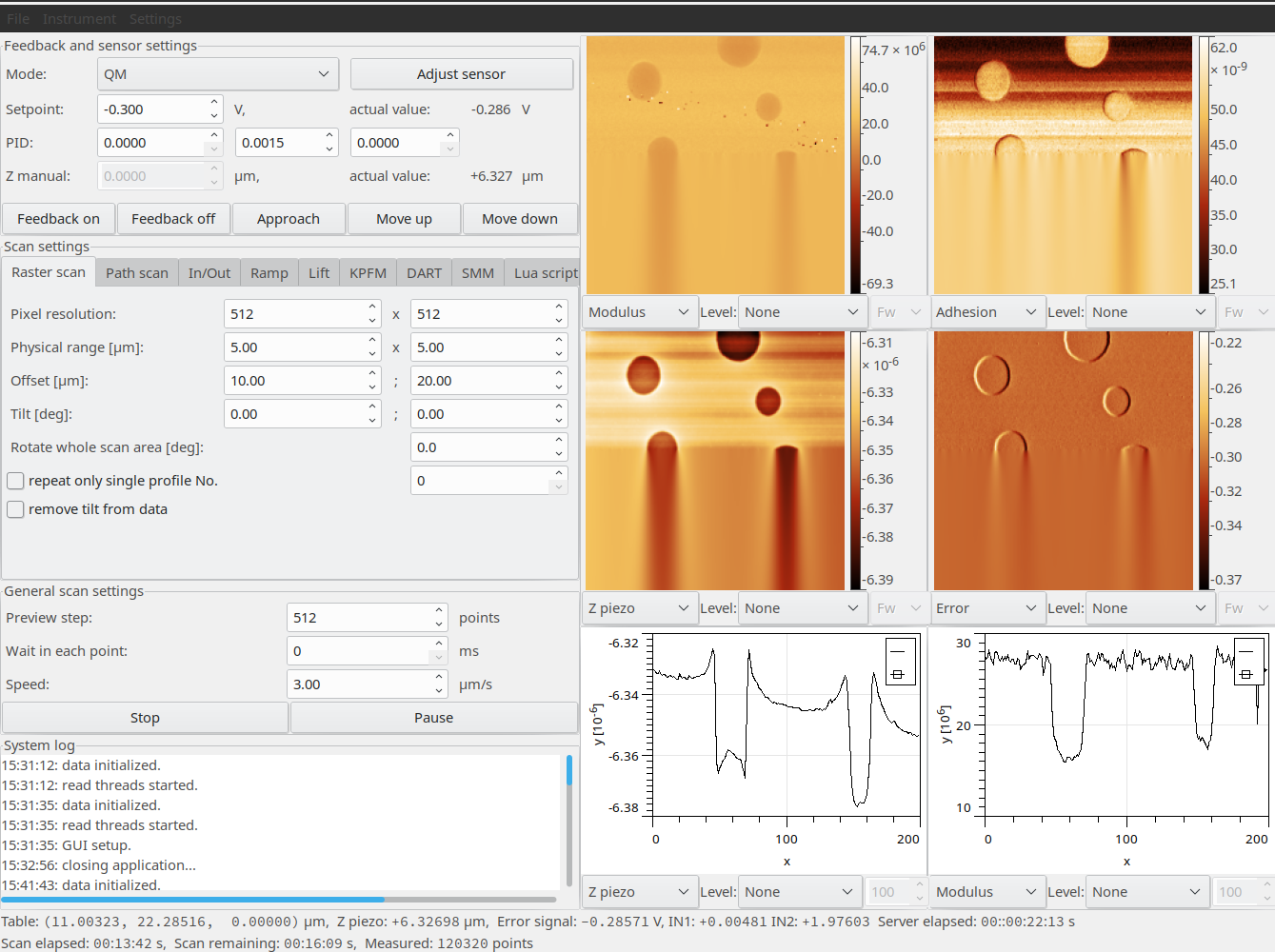Screen dimensions: 1275x952
Task: Decrease the Physical range Y value
Action: point(559,354)
